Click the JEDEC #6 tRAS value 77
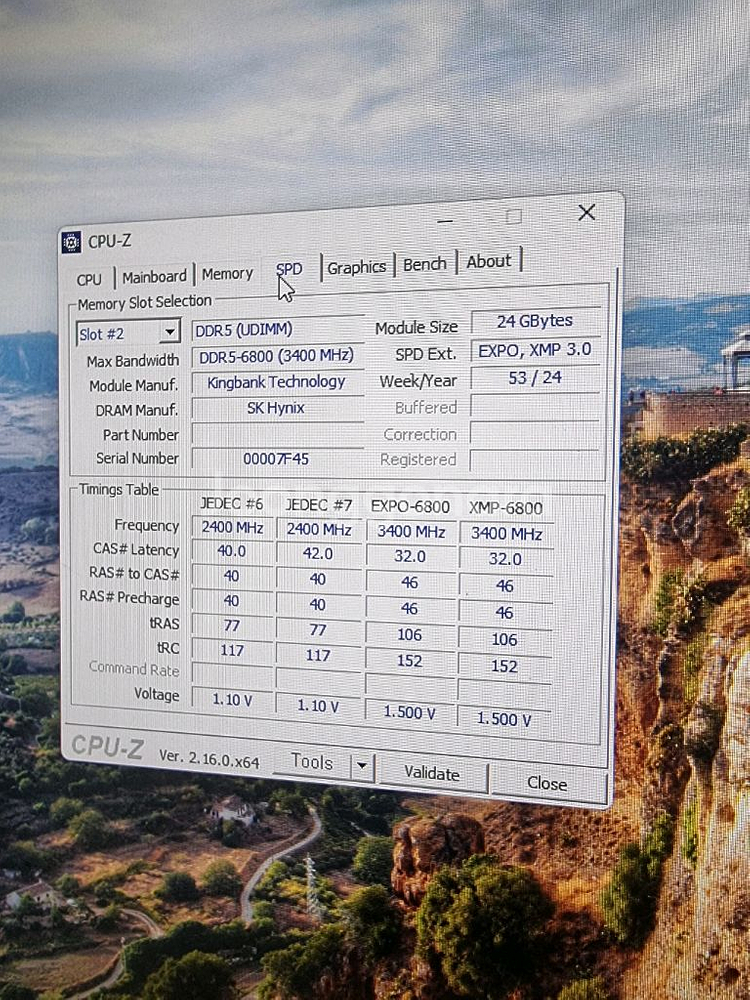The image size is (750, 1000). point(232,626)
